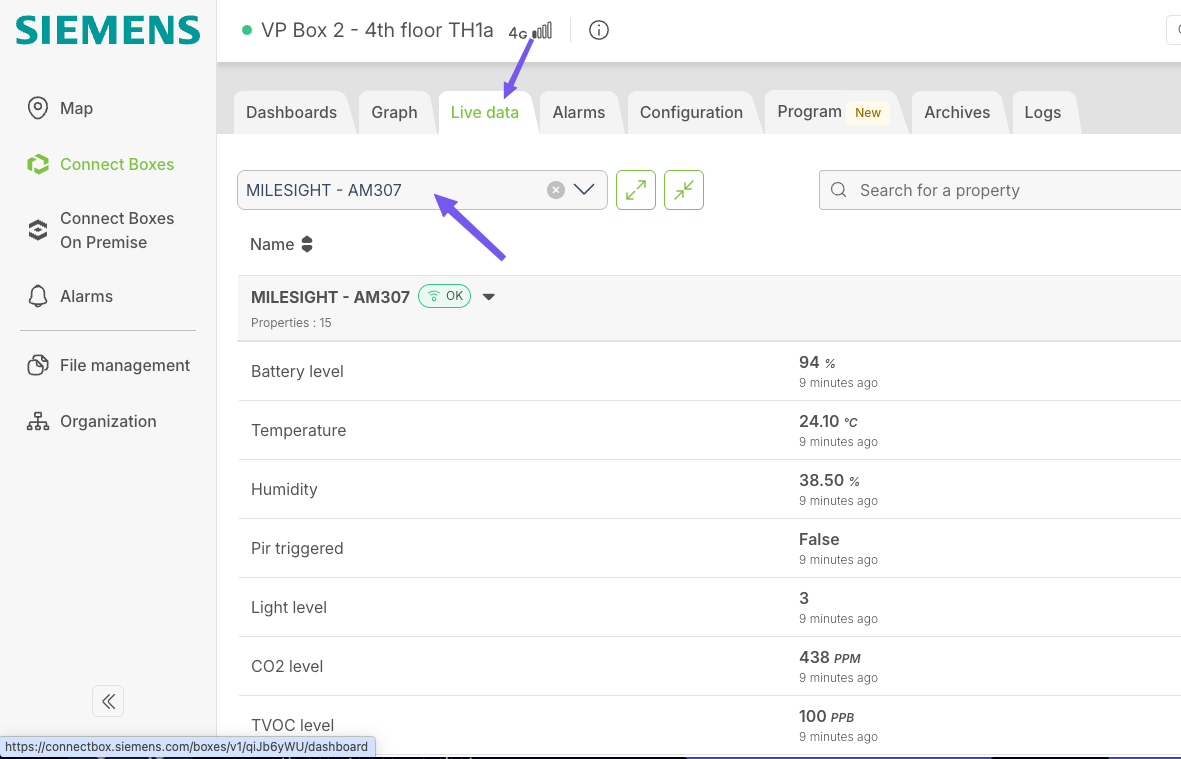This screenshot has width=1181, height=759.
Task: Open the device selector dropdown chevron
Action: coord(584,190)
